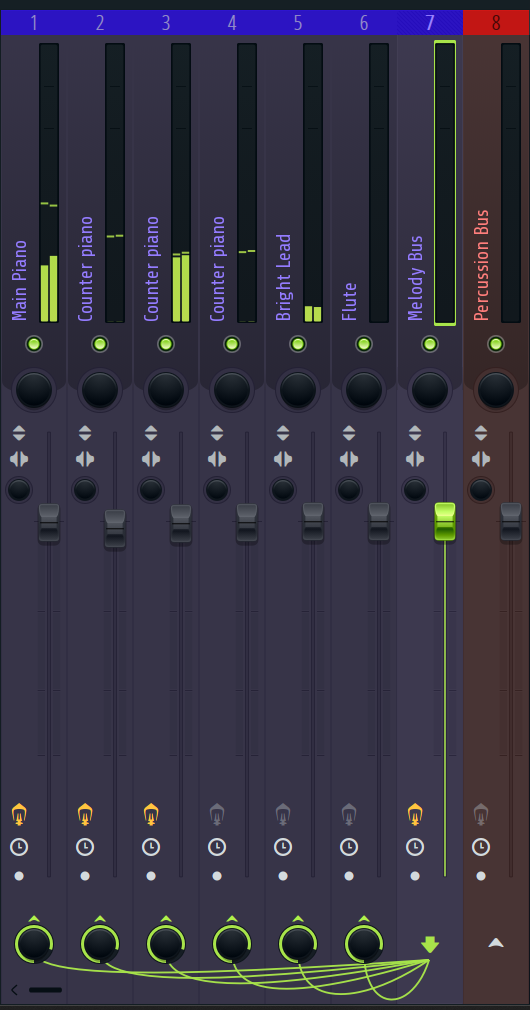Open latency clock on track 3 Counter piano

[x=151, y=846]
